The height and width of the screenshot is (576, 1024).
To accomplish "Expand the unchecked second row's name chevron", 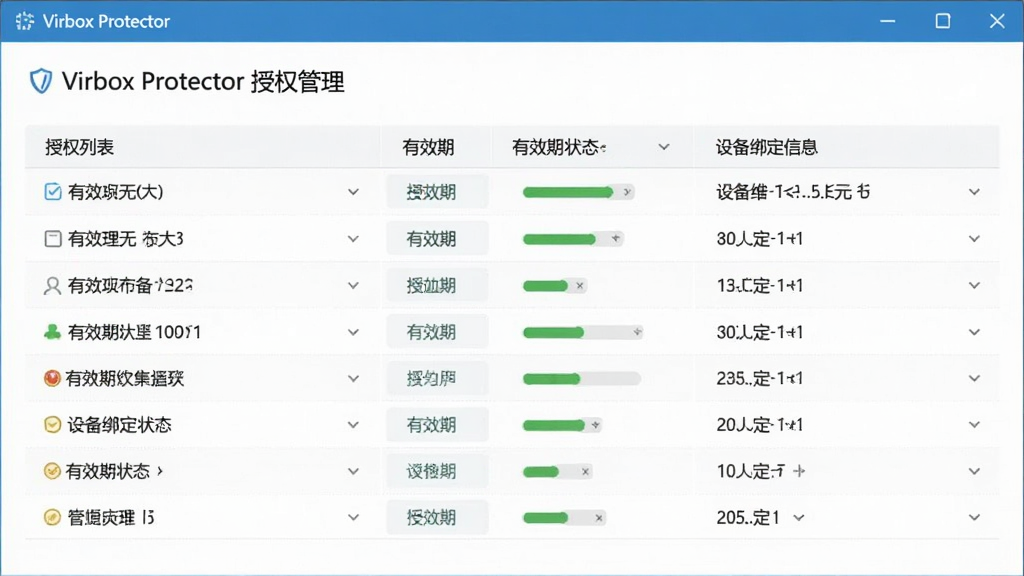I will pos(353,238).
